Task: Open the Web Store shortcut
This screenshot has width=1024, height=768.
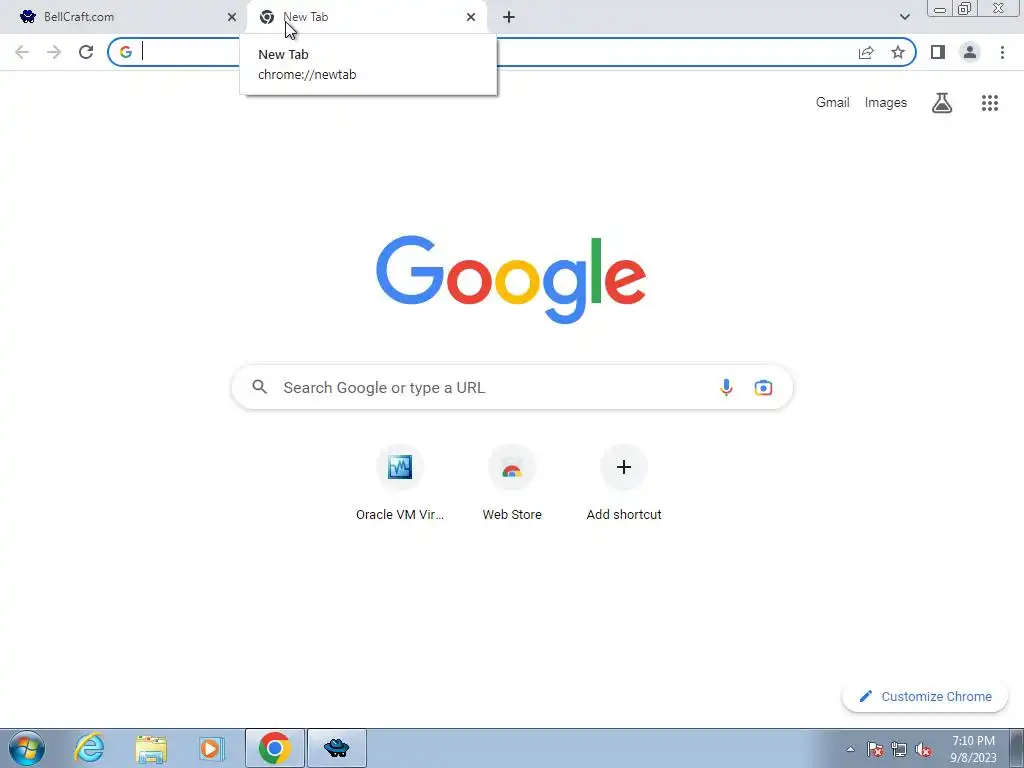Action: click(512, 485)
